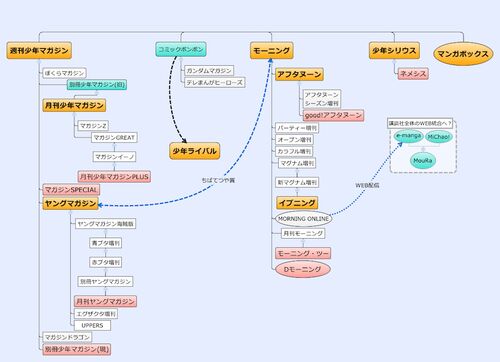Select the ネメシス pink node
The width and height of the screenshot is (500, 362).
pyautogui.click(x=413, y=74)
